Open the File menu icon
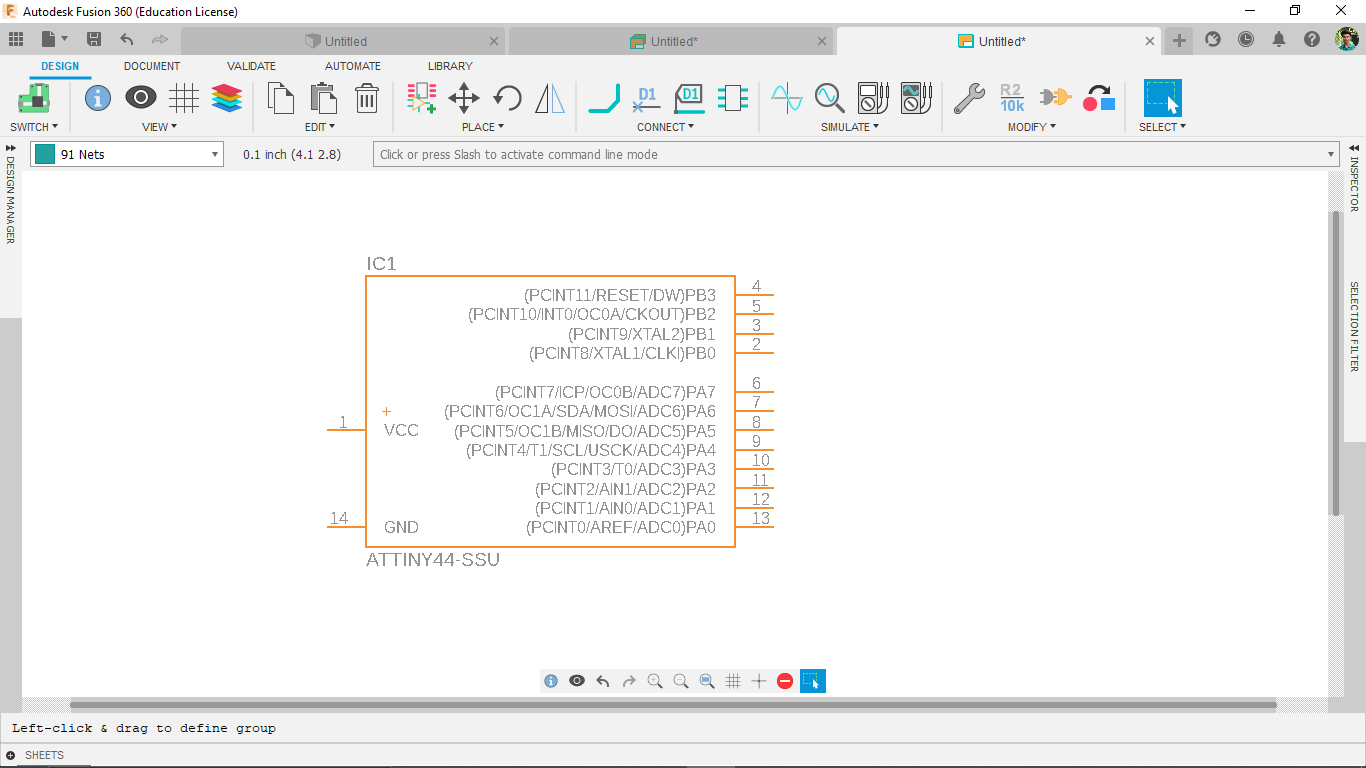The height and width of the screenshot is (768, 1366). pyautogui.click(x=54, y=39)
